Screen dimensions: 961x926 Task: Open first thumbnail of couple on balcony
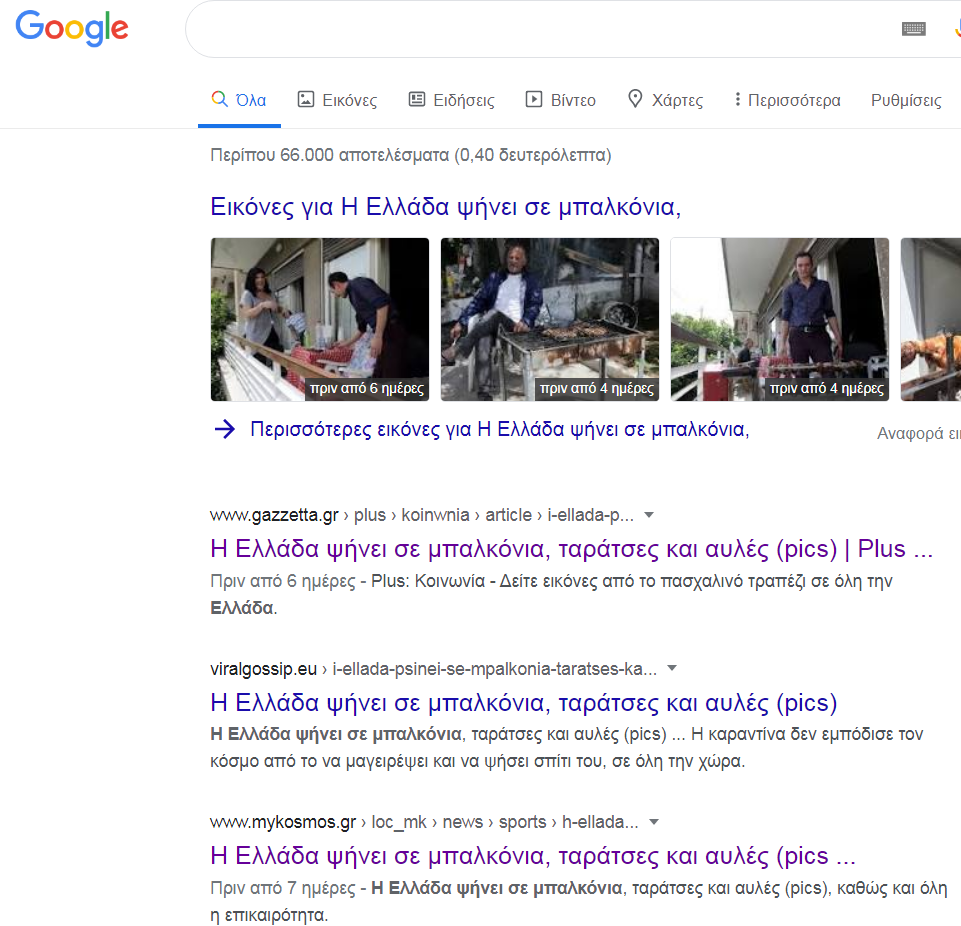pos(320,319)
